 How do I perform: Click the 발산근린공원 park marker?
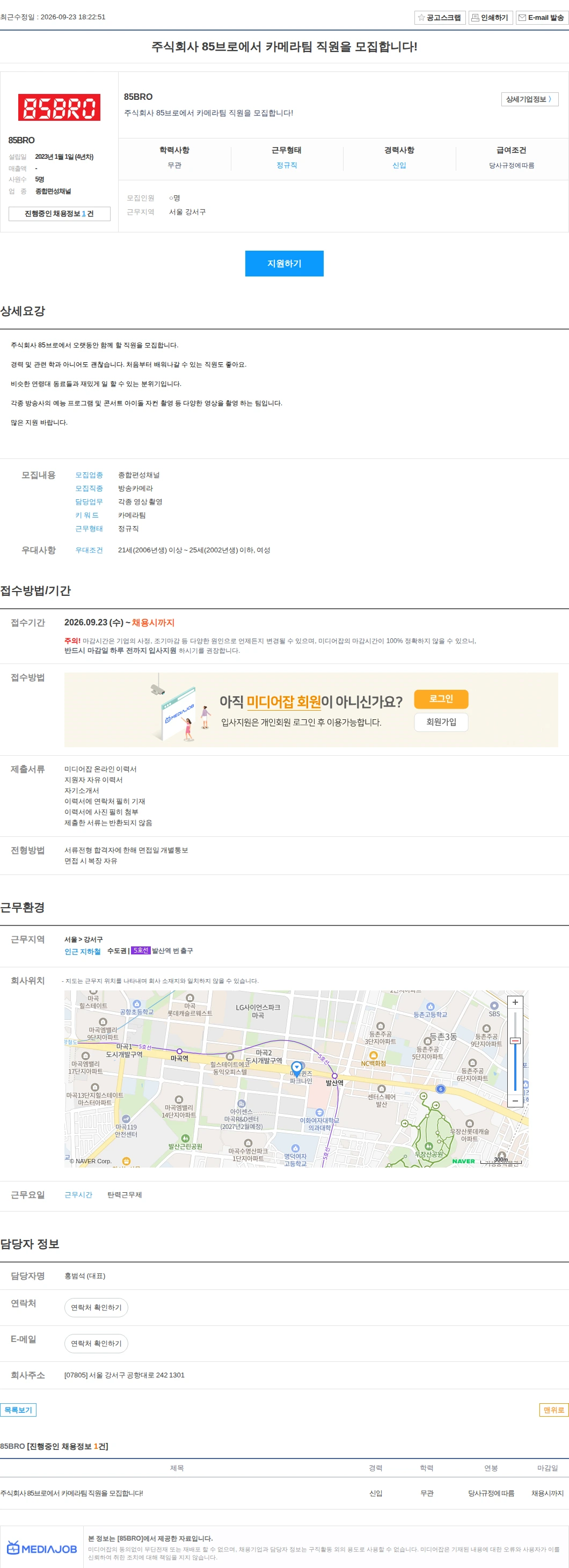pyautogui.click(x=185, y=1138)
